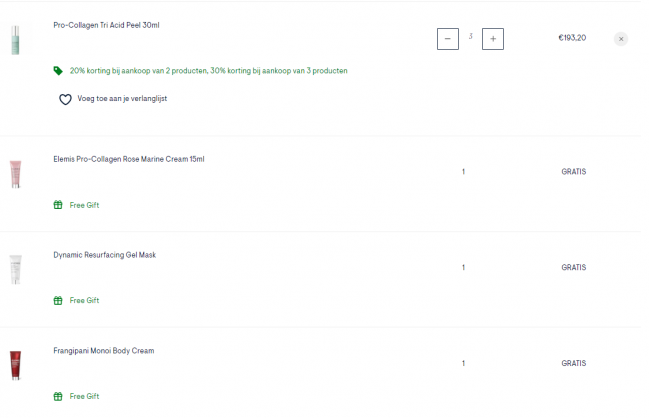Click the heart wishlist icon

tap(65, 99)
